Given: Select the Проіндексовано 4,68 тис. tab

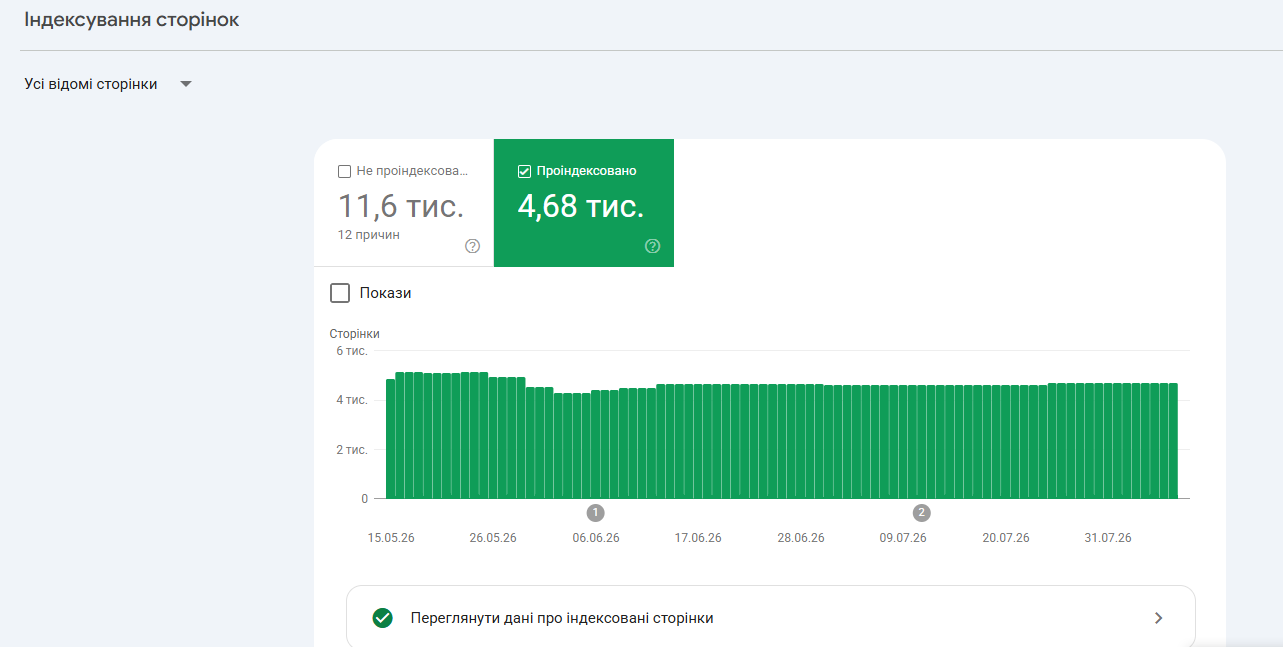Looking at the screenshot, I should click(x=584, y=203).
